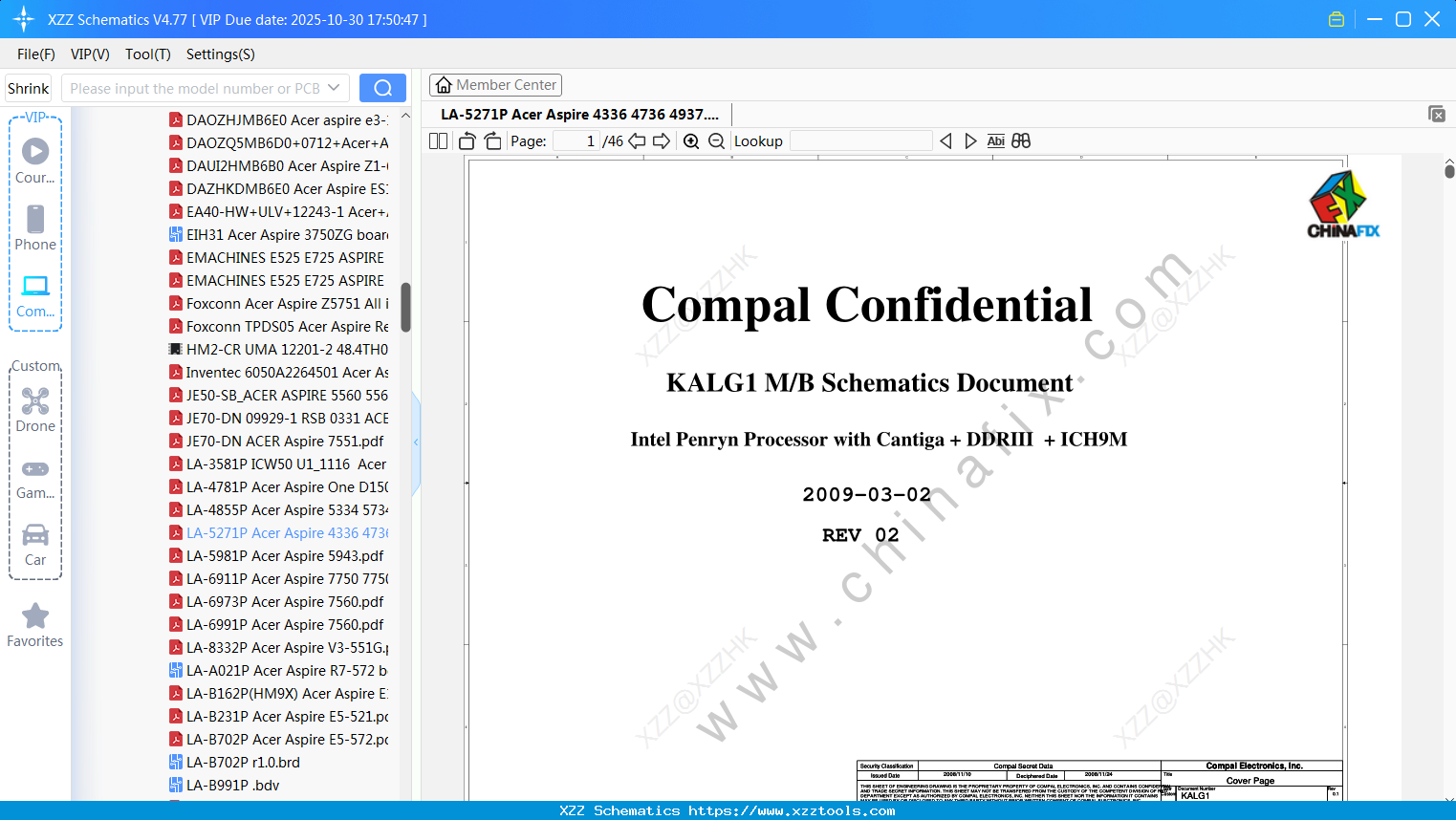Click the Lookup text field

861,141
